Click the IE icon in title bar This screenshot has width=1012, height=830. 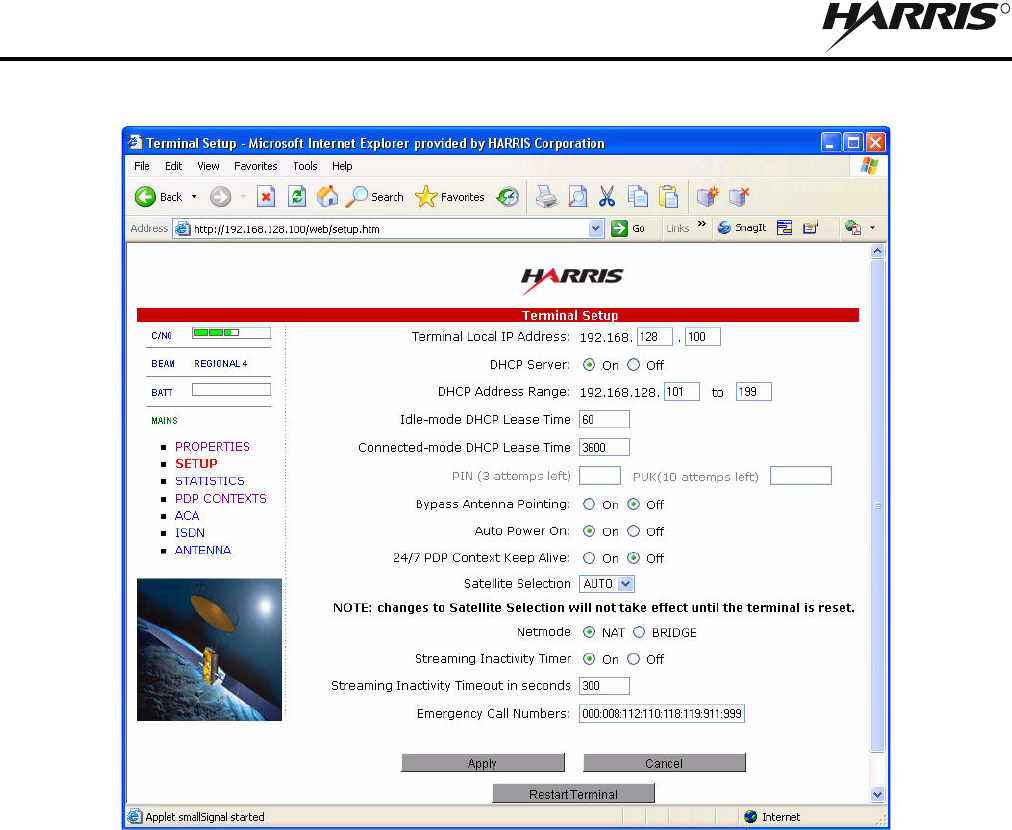tap(135, 142)
